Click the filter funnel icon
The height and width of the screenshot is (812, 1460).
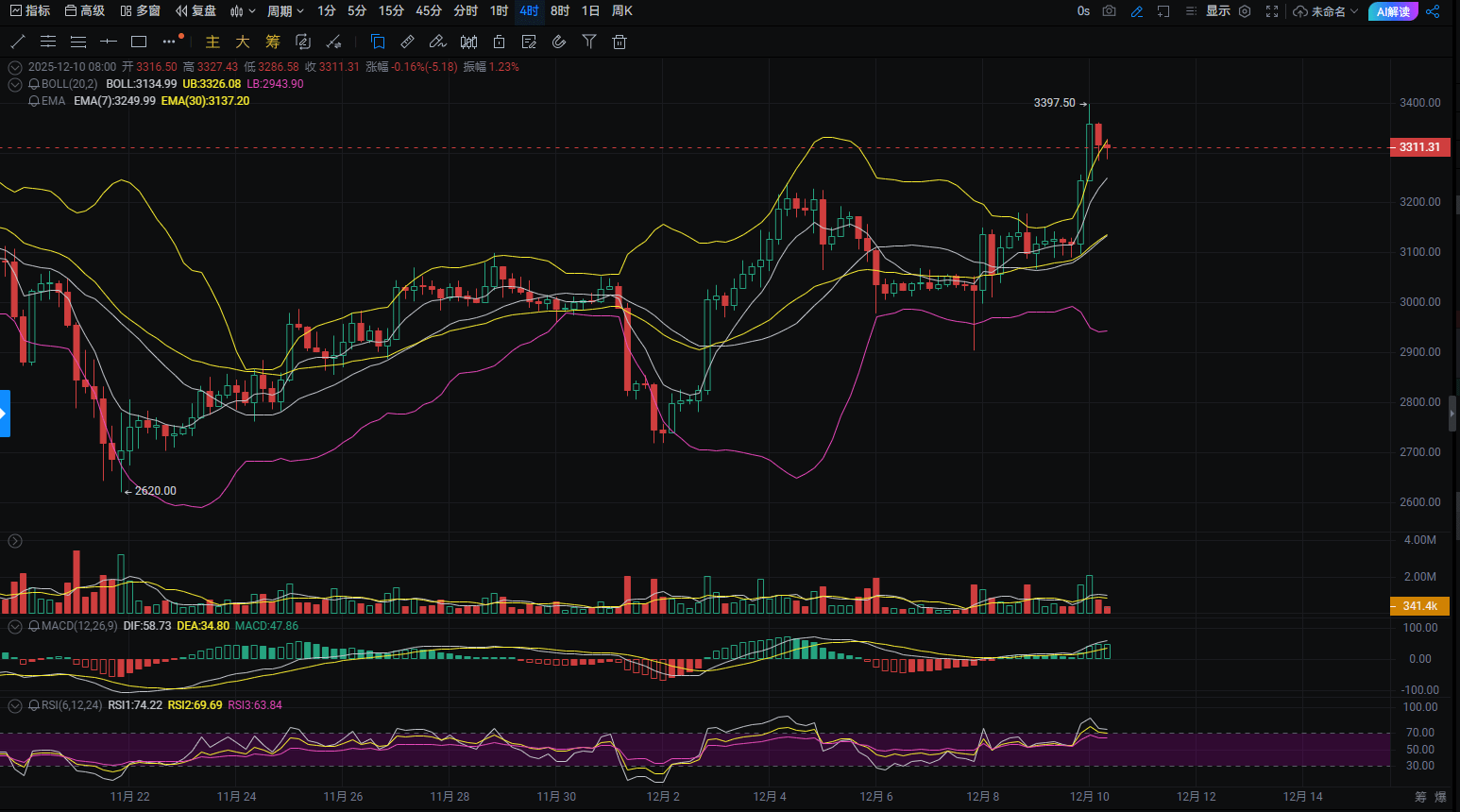[589, 42]
